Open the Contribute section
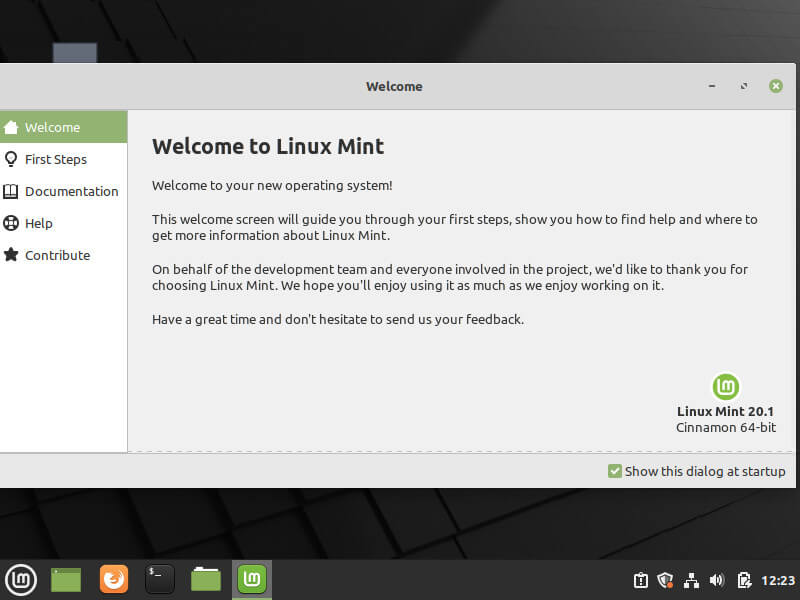 (55, 255)
